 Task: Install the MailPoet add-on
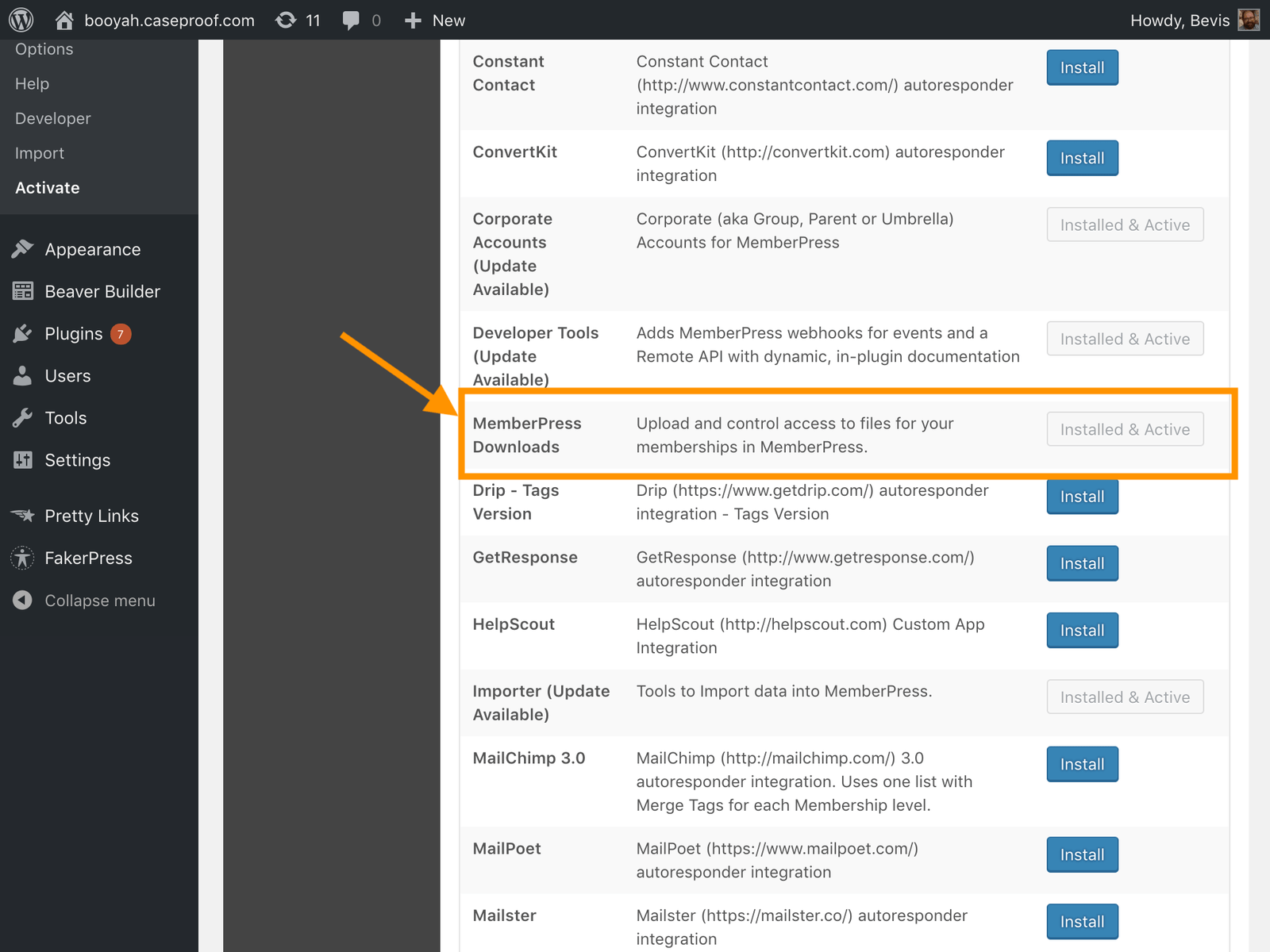point(1082,854)
